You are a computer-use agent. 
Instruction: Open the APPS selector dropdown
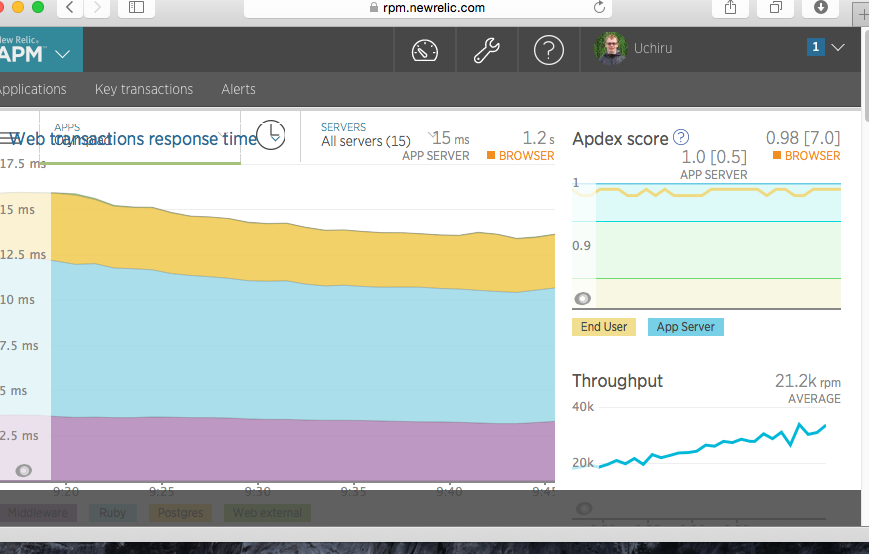tap(140, 137)
